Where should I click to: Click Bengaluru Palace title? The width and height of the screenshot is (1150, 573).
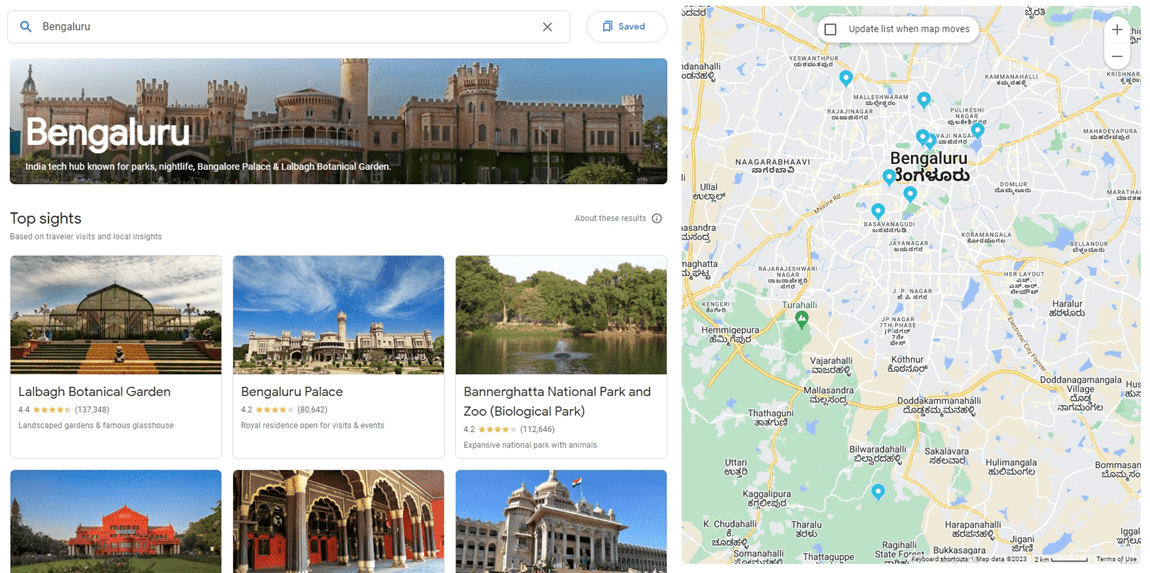pos(292,392)
